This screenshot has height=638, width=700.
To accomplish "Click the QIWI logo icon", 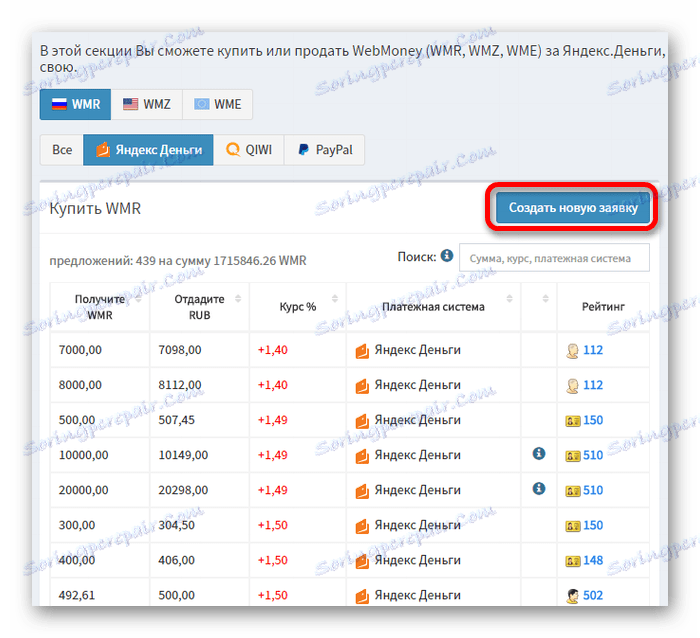I will point(233,149).
